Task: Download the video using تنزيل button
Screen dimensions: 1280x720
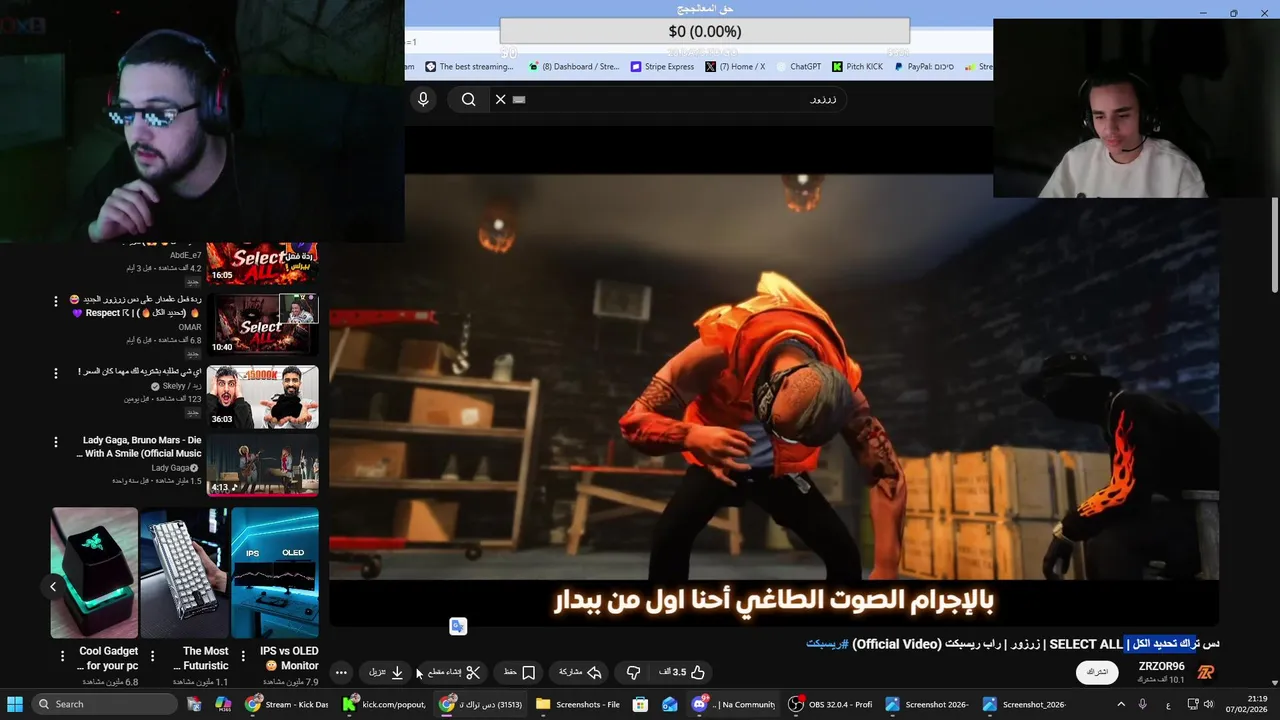Action: (387, 672)
